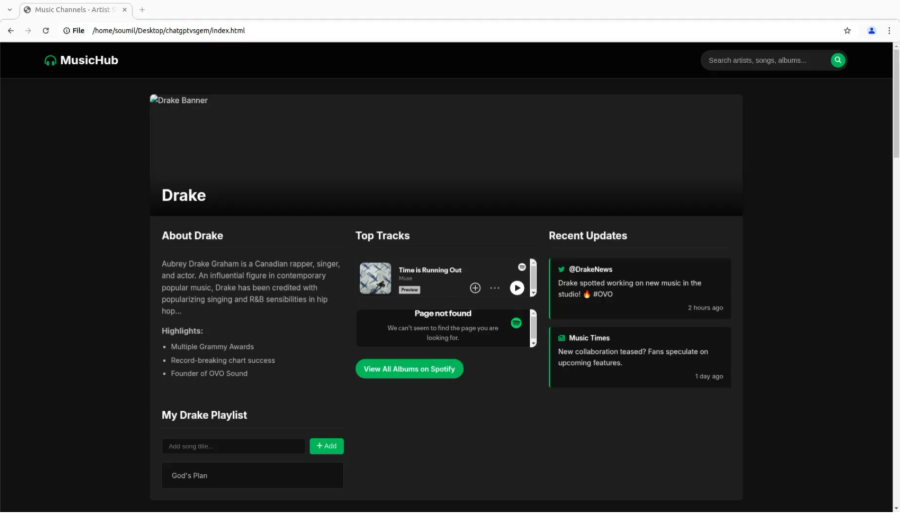Bookmark this page with the star icon
This screenshot has height=513, width=900.
847,31
